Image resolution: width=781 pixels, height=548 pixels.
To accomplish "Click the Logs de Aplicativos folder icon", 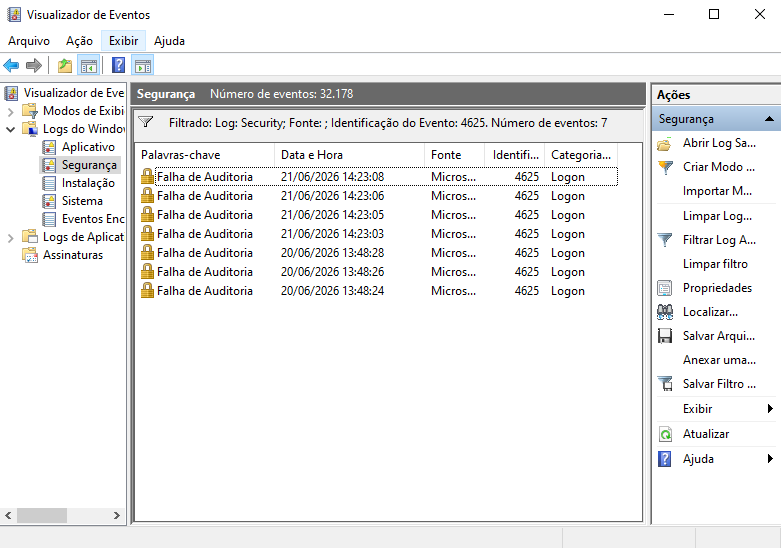I will [30, 237].
